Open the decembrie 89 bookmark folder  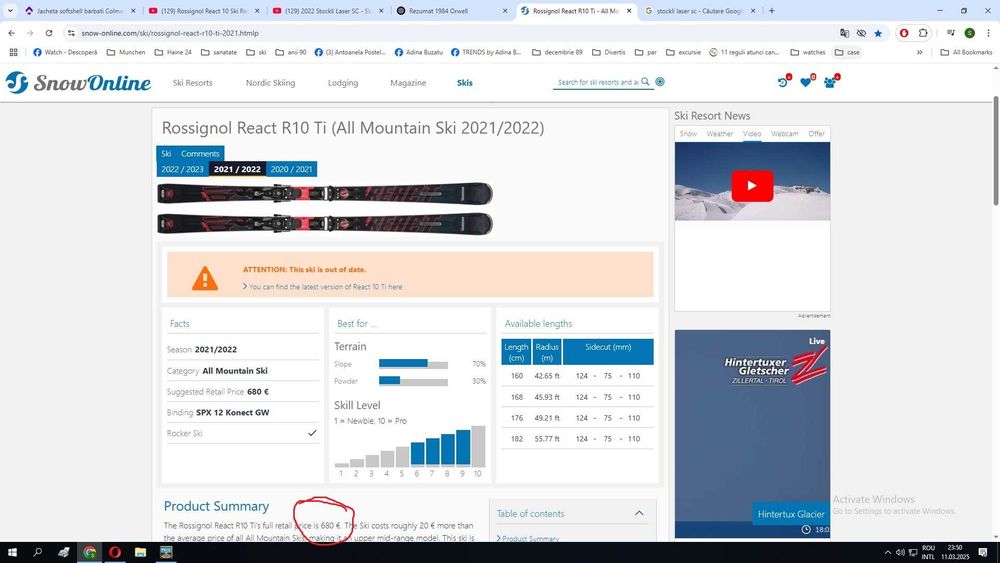557,52
